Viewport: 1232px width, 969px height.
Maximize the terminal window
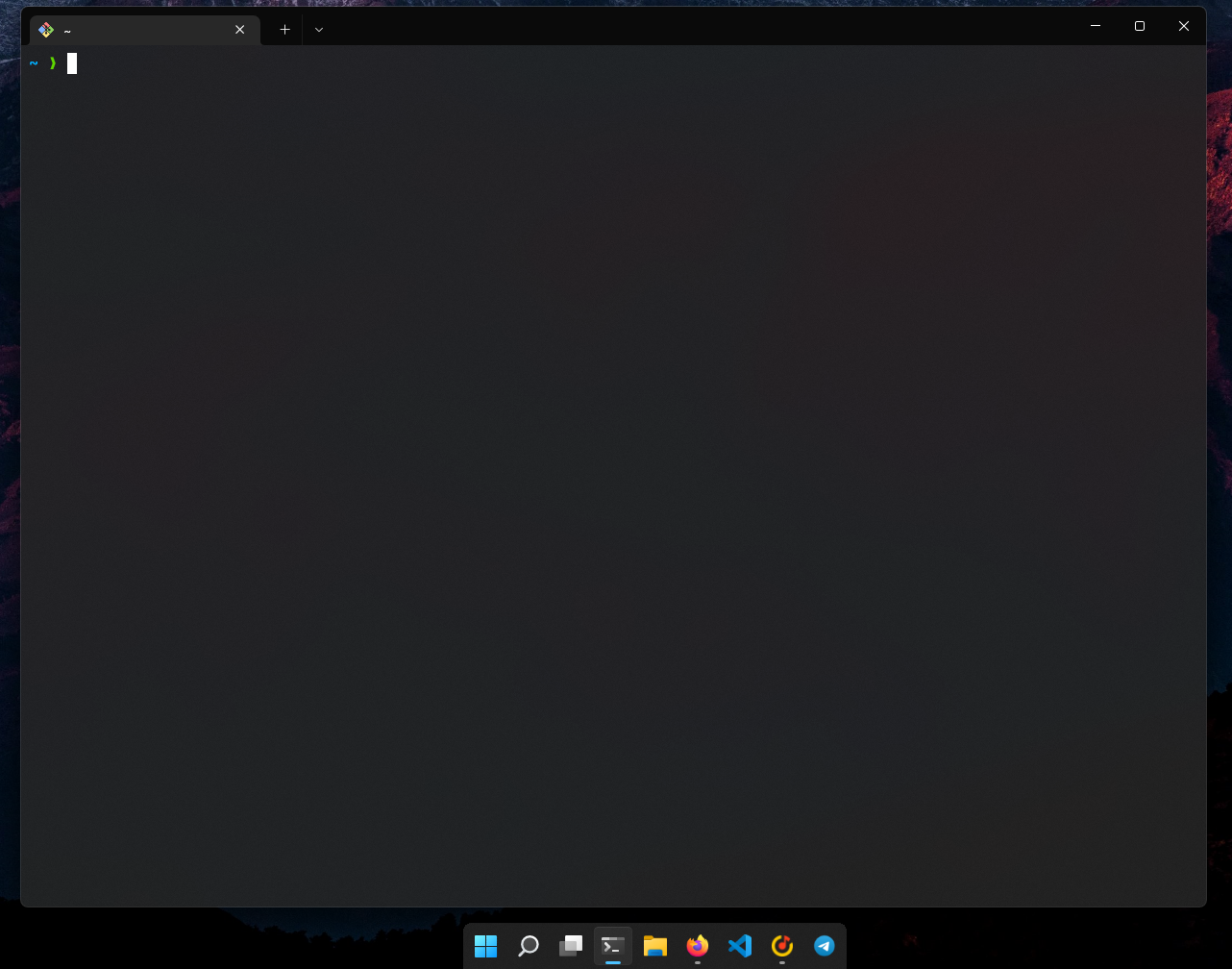1139,26
